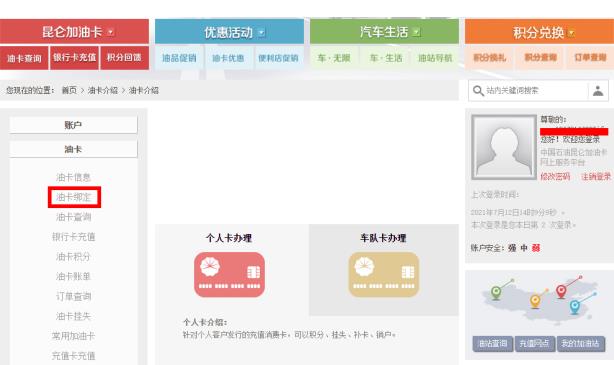The height and width of the screenshot is (365, 614).
Task: Open 油卡查询 in the sidebar
Action: (73, 217)
